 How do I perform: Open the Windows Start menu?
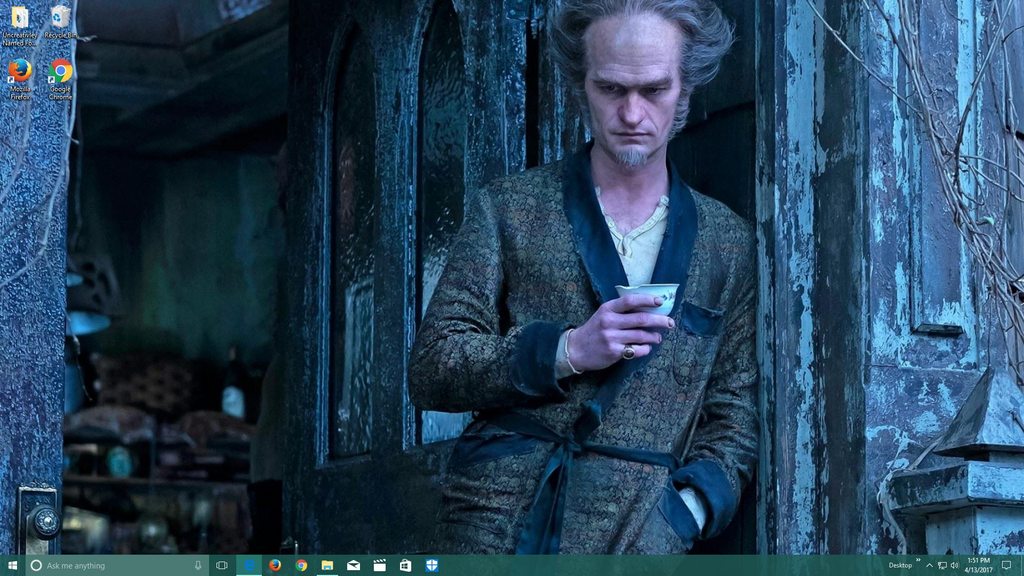(12, 566)
